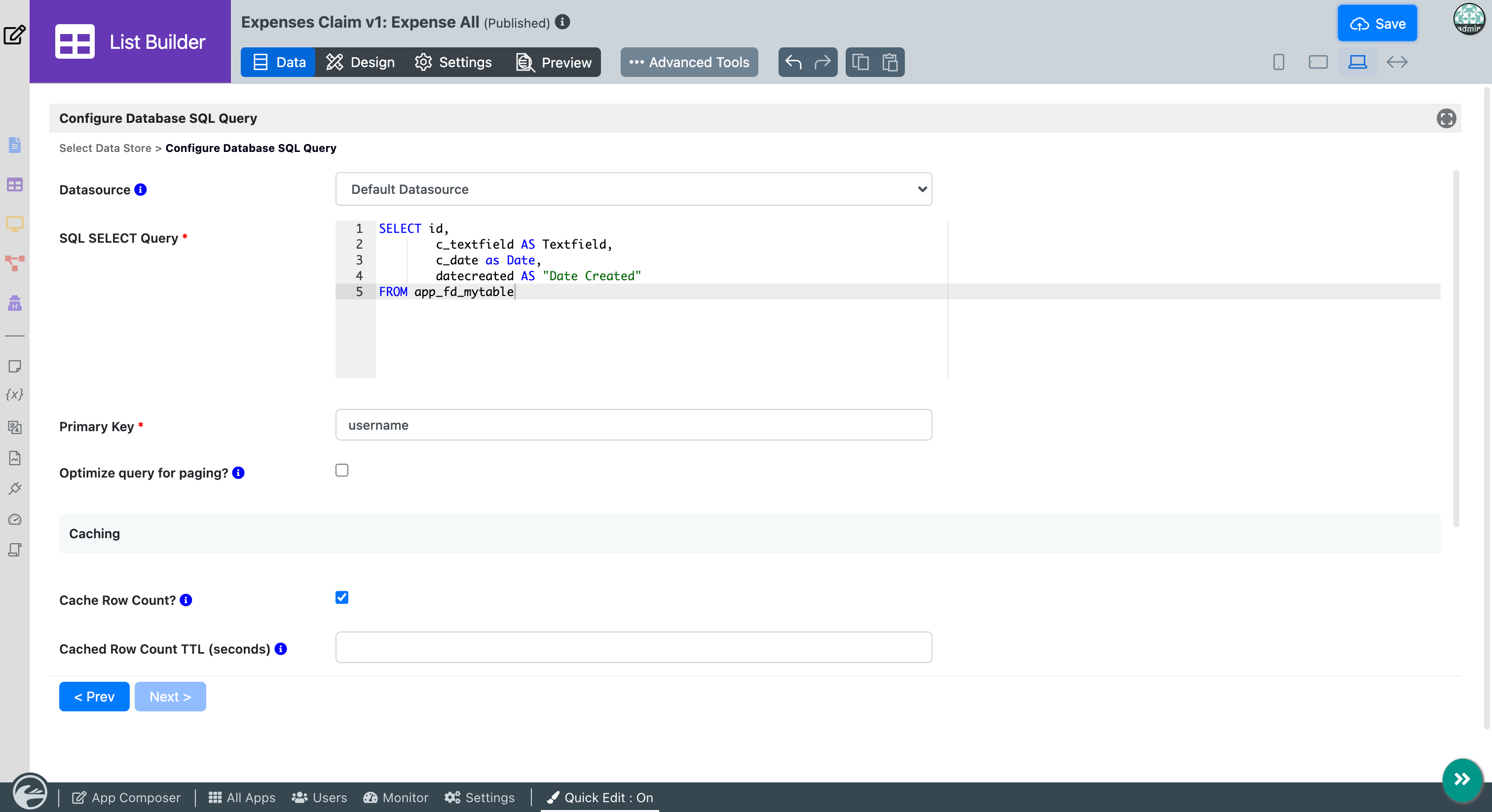
Task: Open the admin user avatar menu
Action: click(x=1469, y=19)
